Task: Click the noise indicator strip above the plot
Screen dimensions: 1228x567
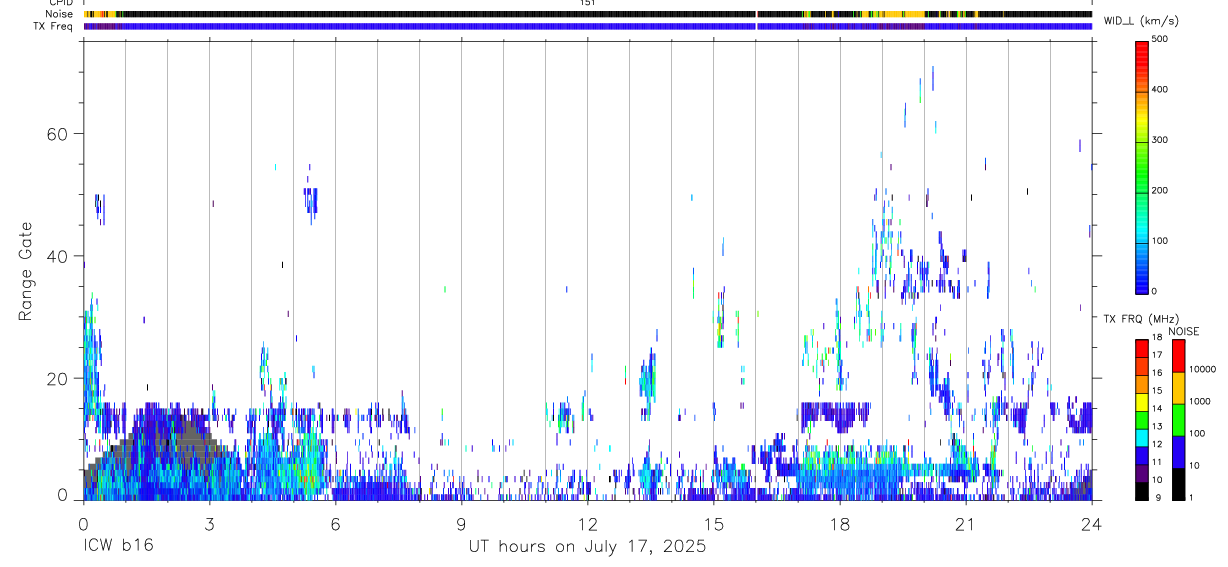Action: pyautogui.click(x=588, y=14)
